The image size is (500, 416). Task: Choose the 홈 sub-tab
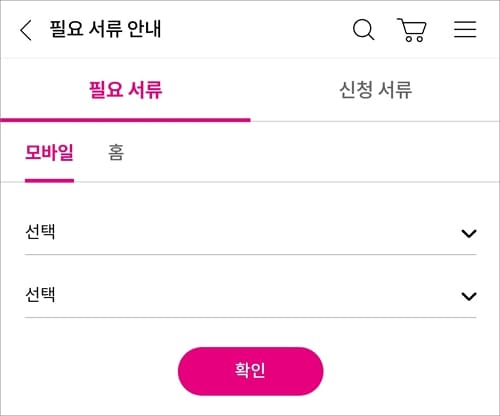click(116, 153)
